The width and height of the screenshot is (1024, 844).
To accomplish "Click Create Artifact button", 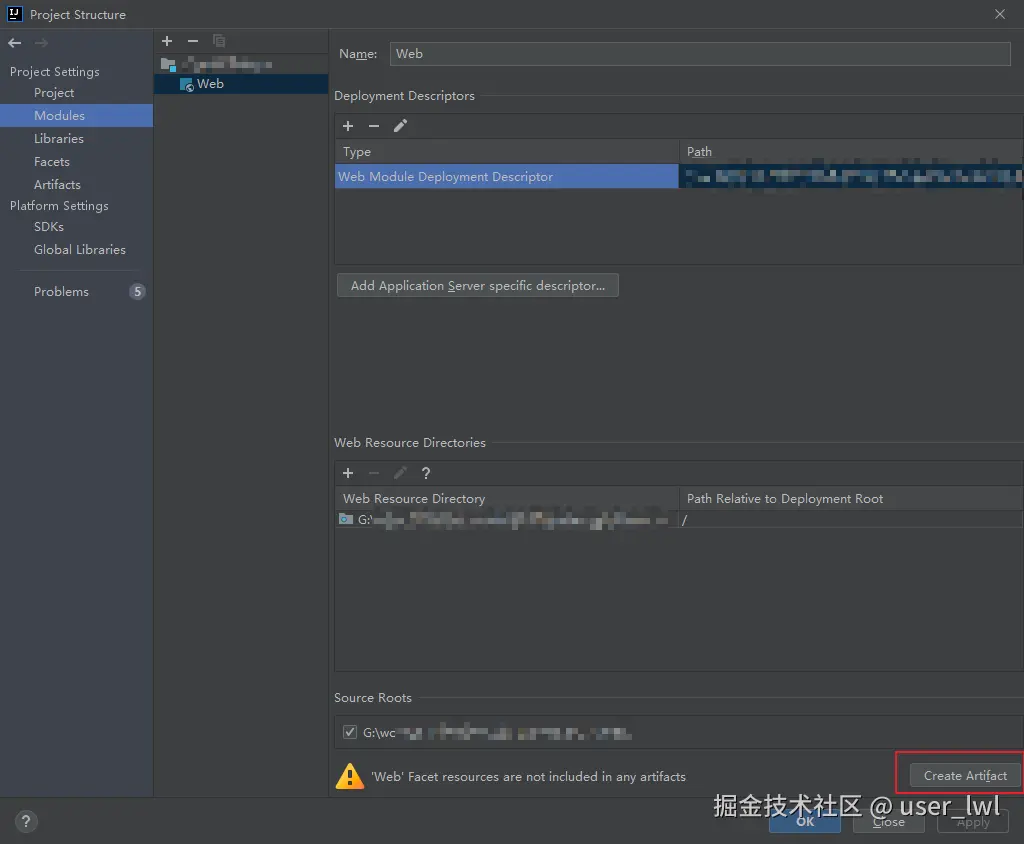I will [x=965, y=775].
